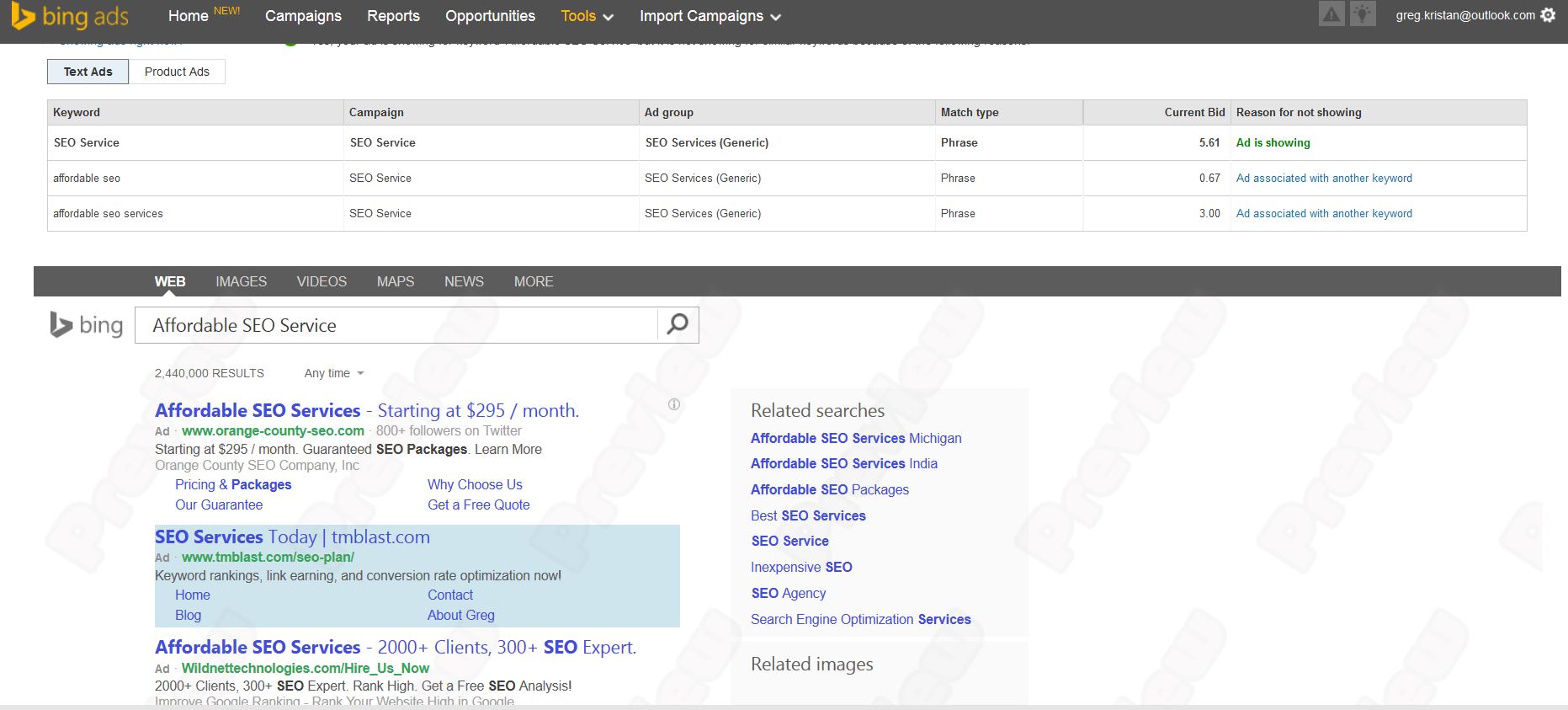This screenshot has height=710, width=1568.
Task: Open related search Affordable SEO Services India
Action: click(x=844, y=463)
